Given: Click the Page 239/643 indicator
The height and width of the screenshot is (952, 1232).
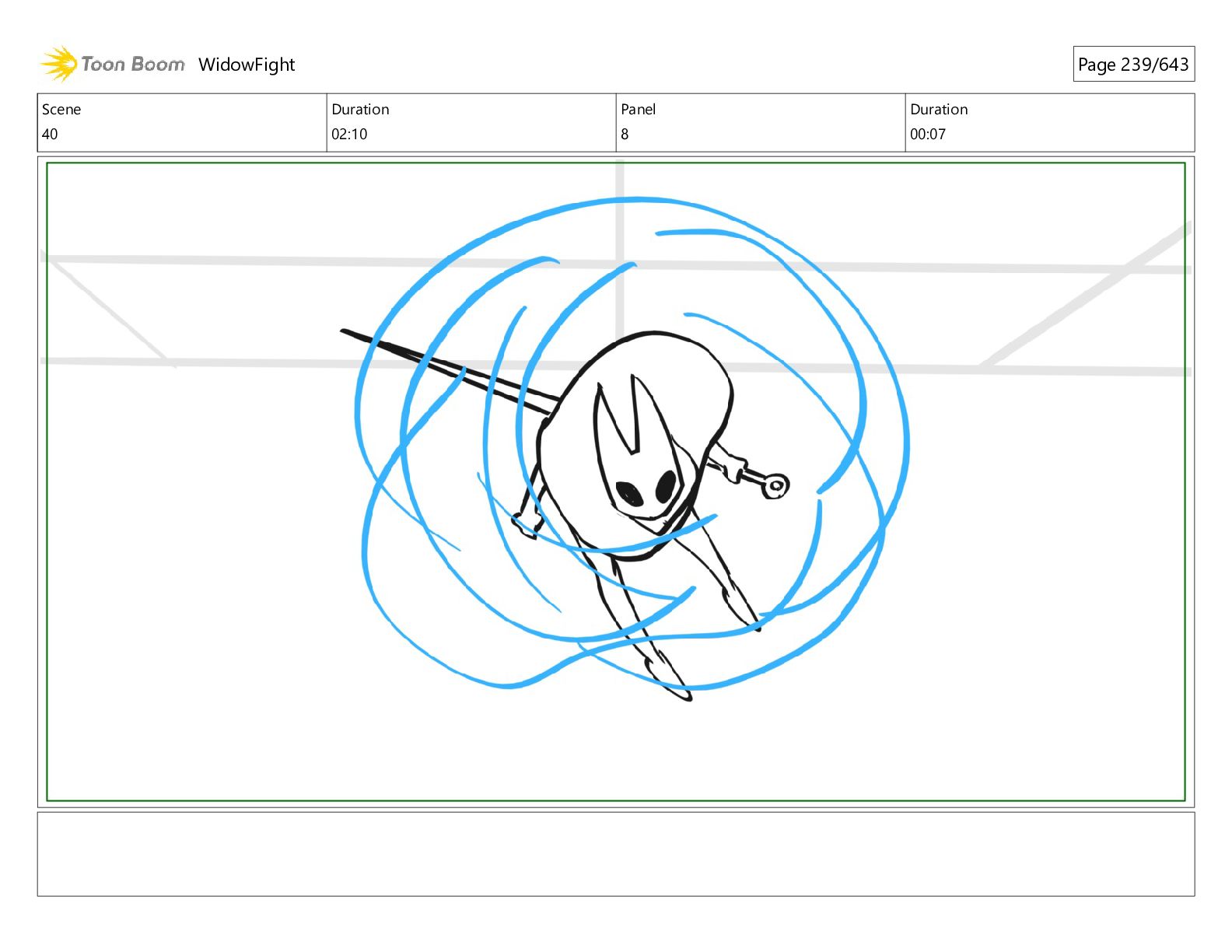Looking at the screenshot, I should tap(1133, 64).
